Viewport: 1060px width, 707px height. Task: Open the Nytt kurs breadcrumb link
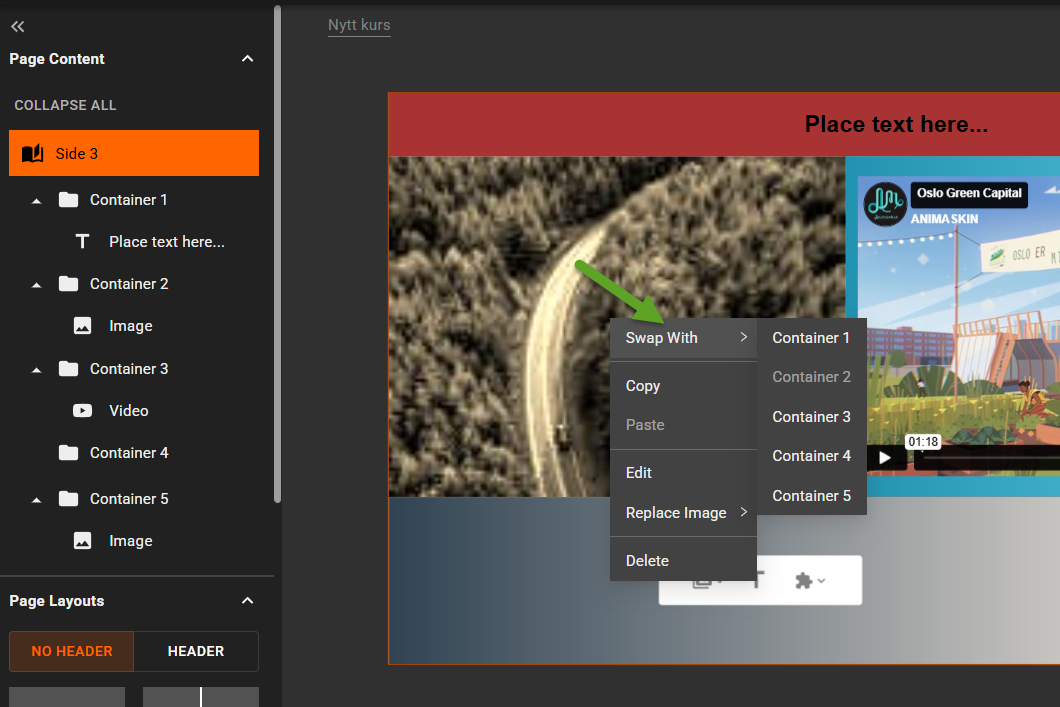[359, 25]
